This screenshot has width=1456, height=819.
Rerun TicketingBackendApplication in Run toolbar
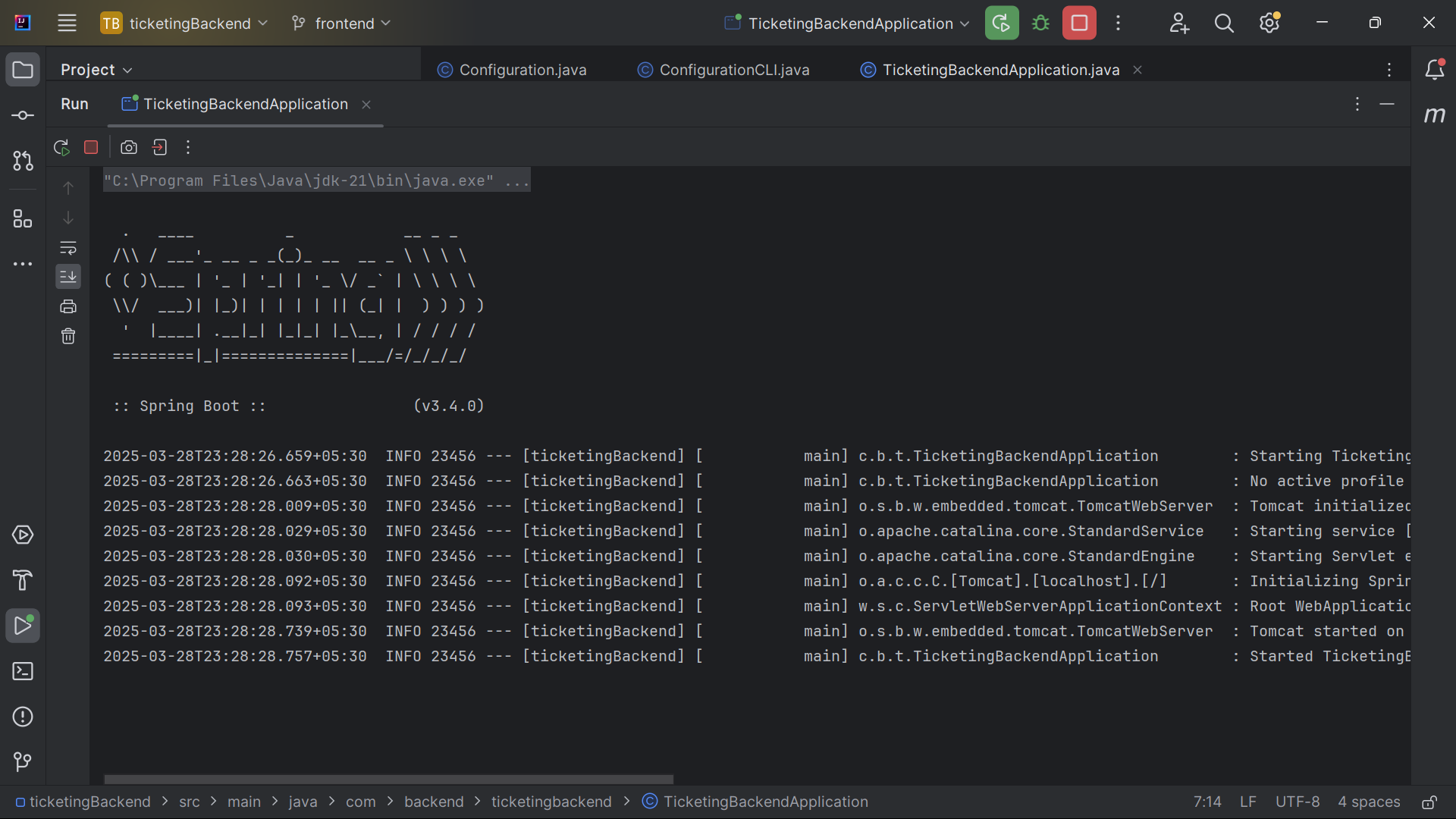coord(61,147)
